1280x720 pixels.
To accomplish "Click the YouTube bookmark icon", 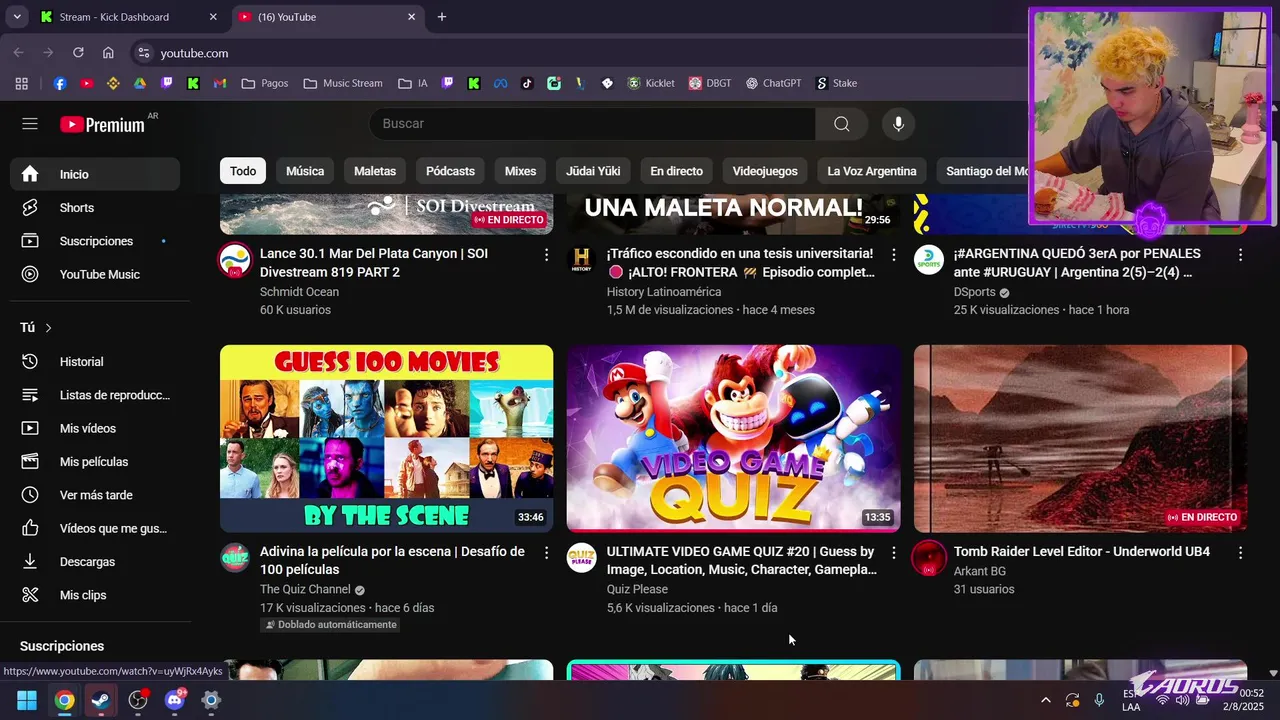I will [87, 83].
